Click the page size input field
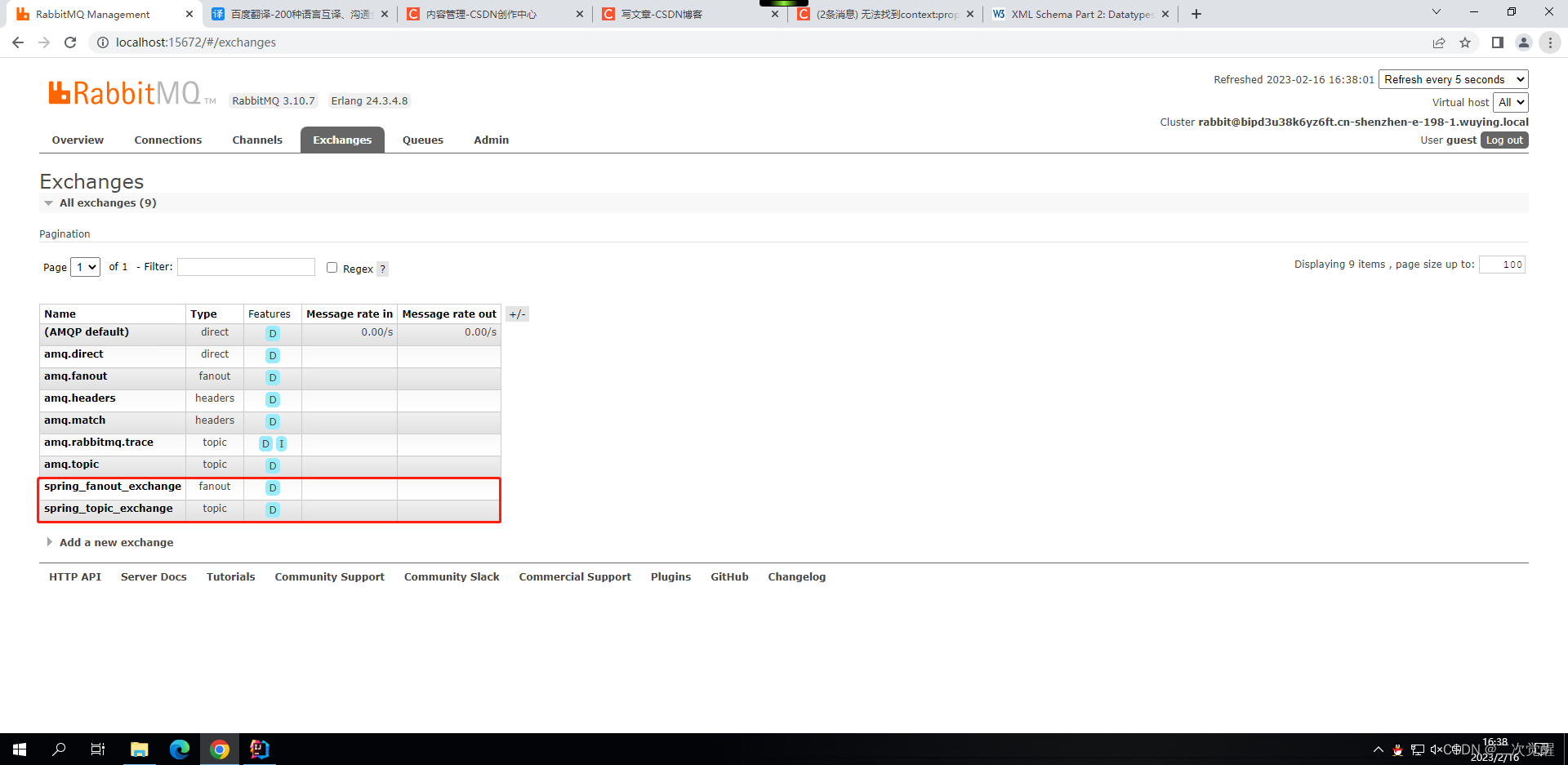Image resolution: width=1568 pixels, height=765 pixels. pos(1502,265)
